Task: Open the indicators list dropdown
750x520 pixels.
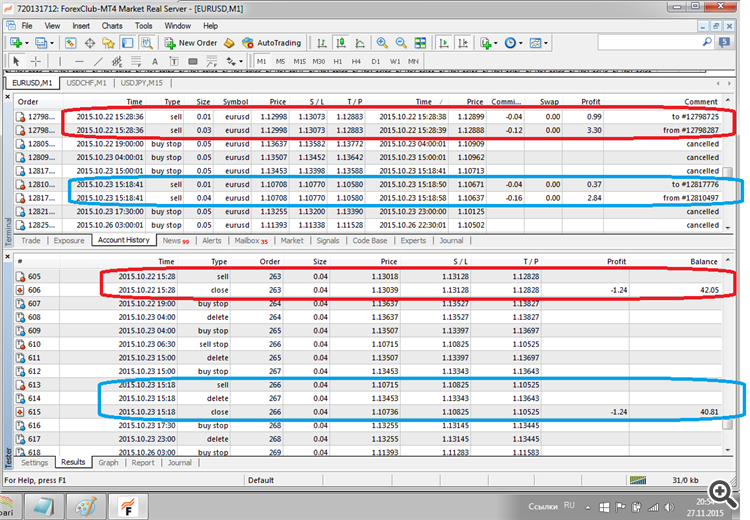Action: coord(496,43)
